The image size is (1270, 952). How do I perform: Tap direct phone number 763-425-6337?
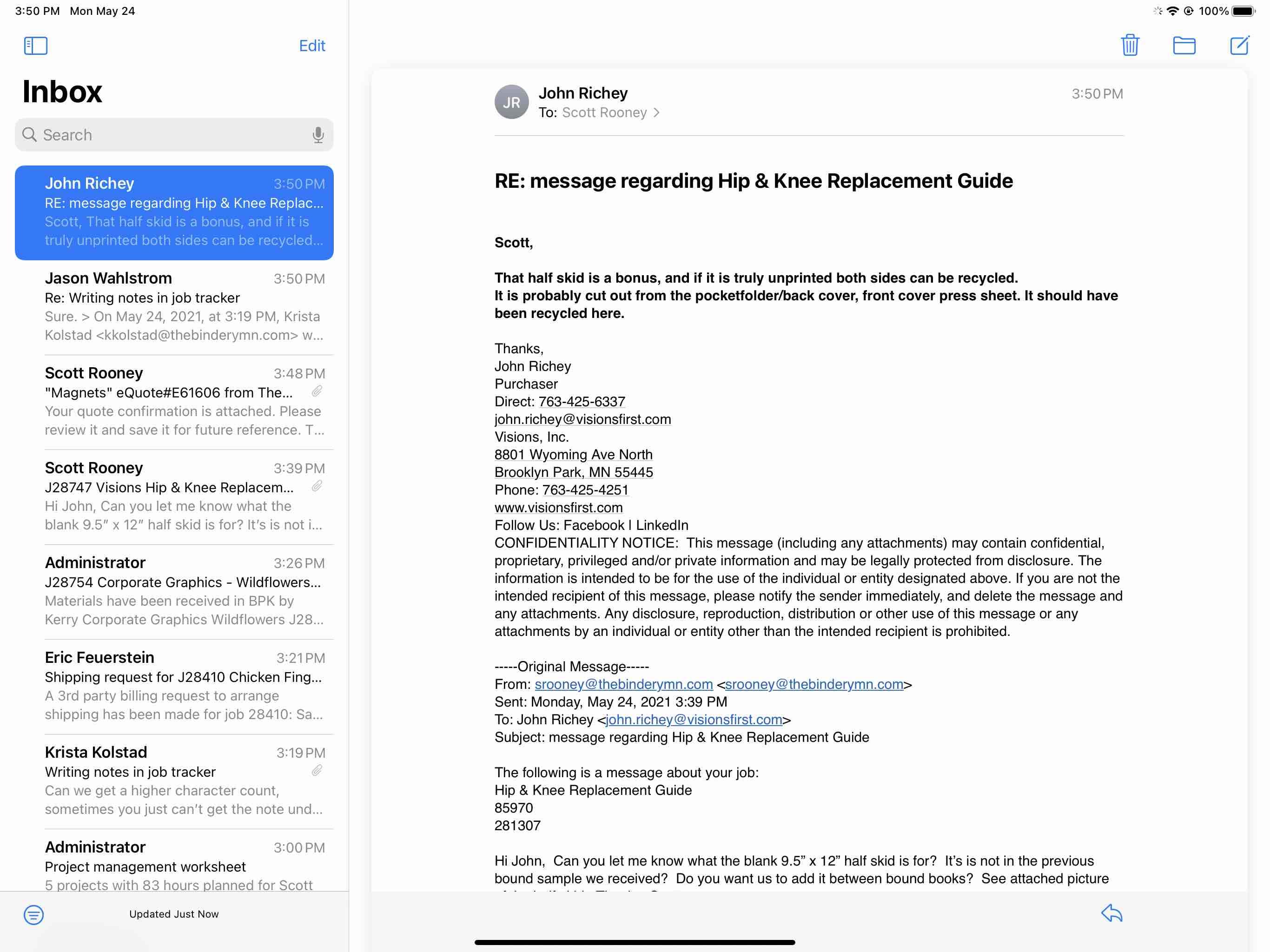pos(581,401)
